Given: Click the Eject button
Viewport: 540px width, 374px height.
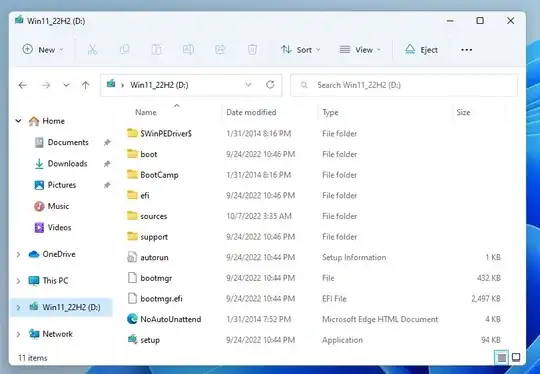Looking at the screenshot, I should [x=421, y=50].
